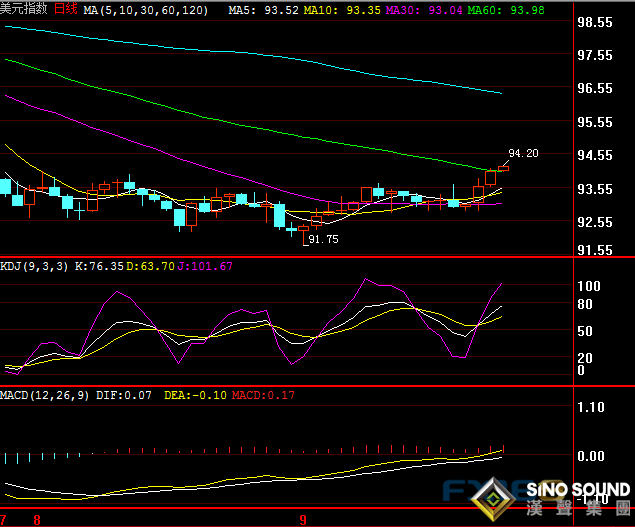Click the 91.75 low price marker
The height and width of the screenshot is (527, 635).
(x=323, y=240)
